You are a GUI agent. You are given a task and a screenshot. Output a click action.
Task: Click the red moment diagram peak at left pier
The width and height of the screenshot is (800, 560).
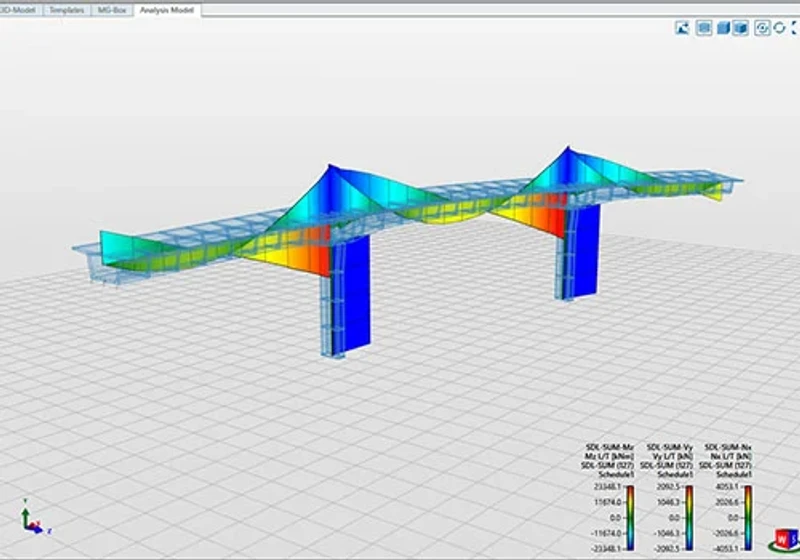[320, 252]
